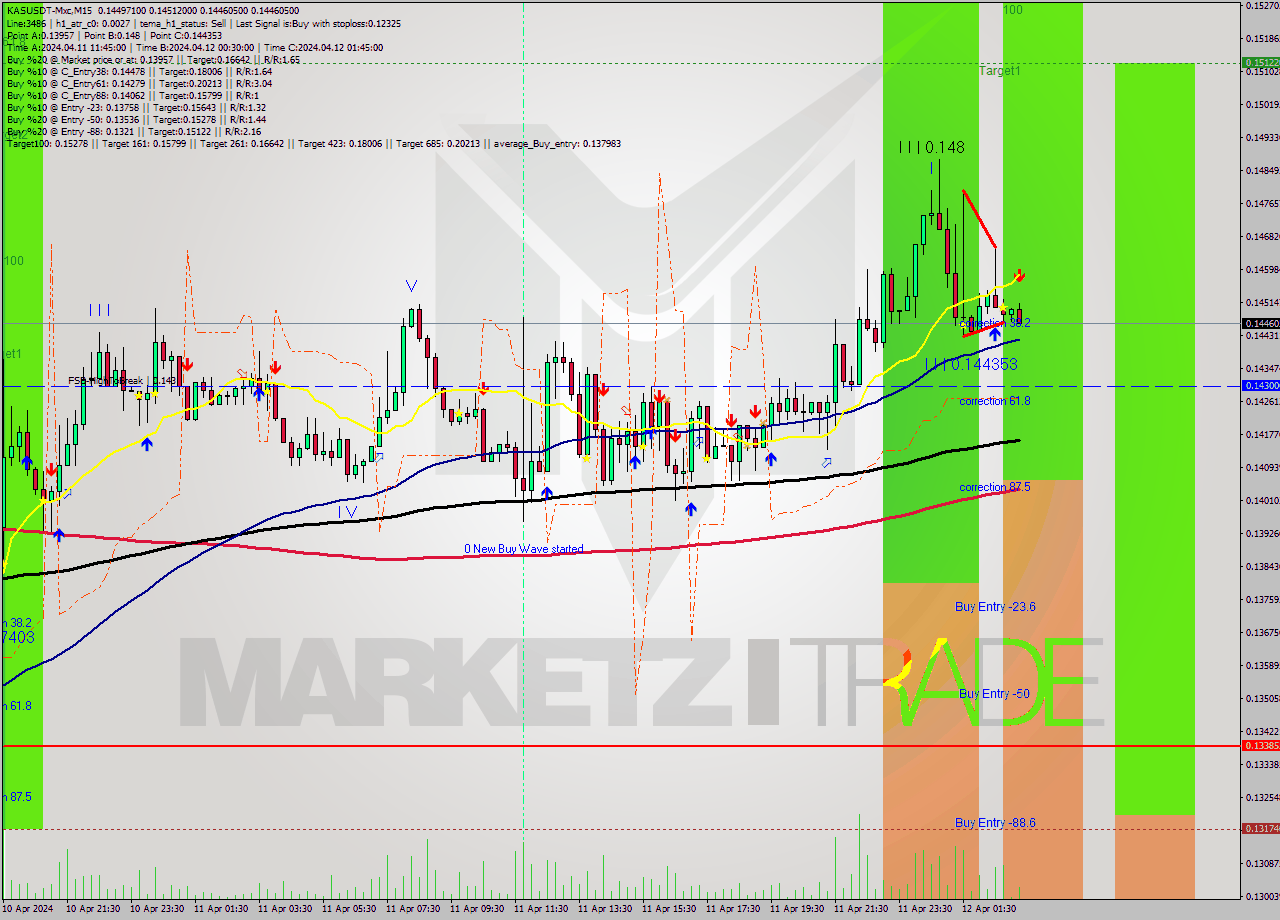
Task: Click the 'FSB-HighToBreak' level label
Action: pos(122,380)
